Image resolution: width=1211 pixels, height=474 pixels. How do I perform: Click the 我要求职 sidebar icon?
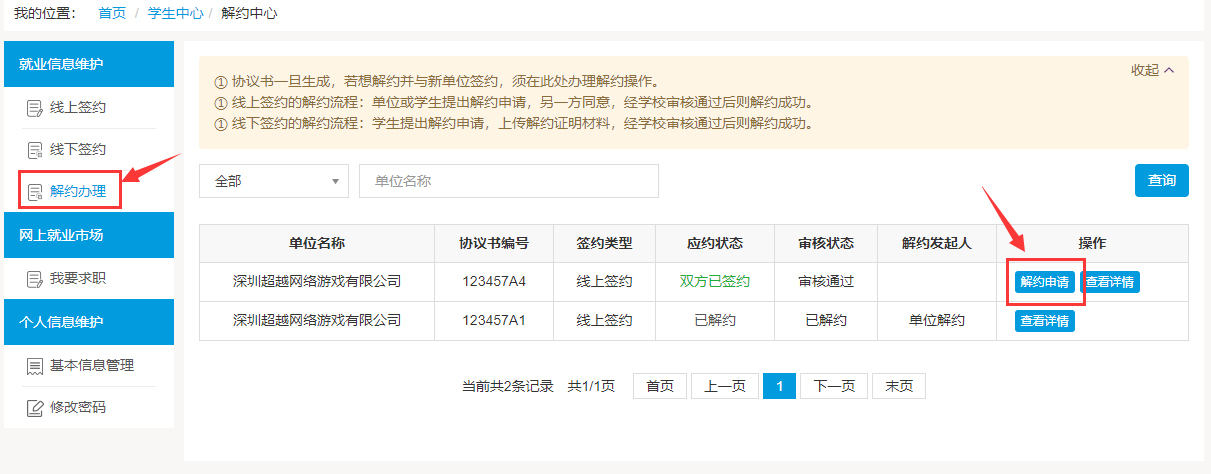[x=34, y=279]
